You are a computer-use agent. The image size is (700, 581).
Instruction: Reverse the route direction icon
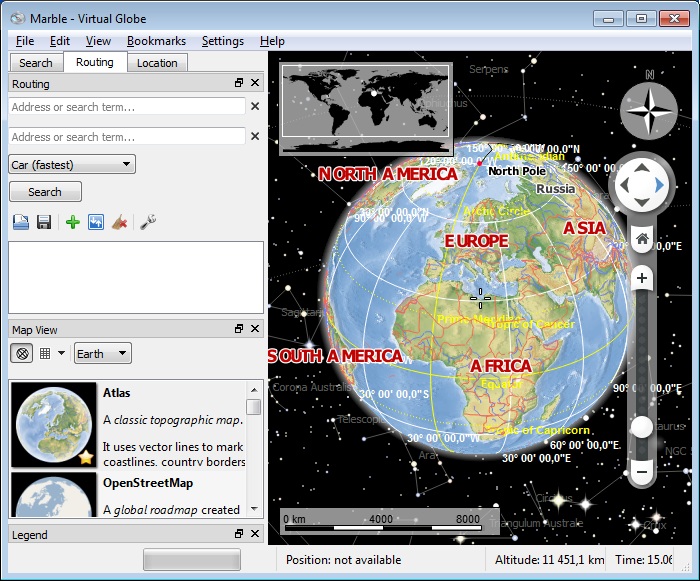[x=96, y=222]
